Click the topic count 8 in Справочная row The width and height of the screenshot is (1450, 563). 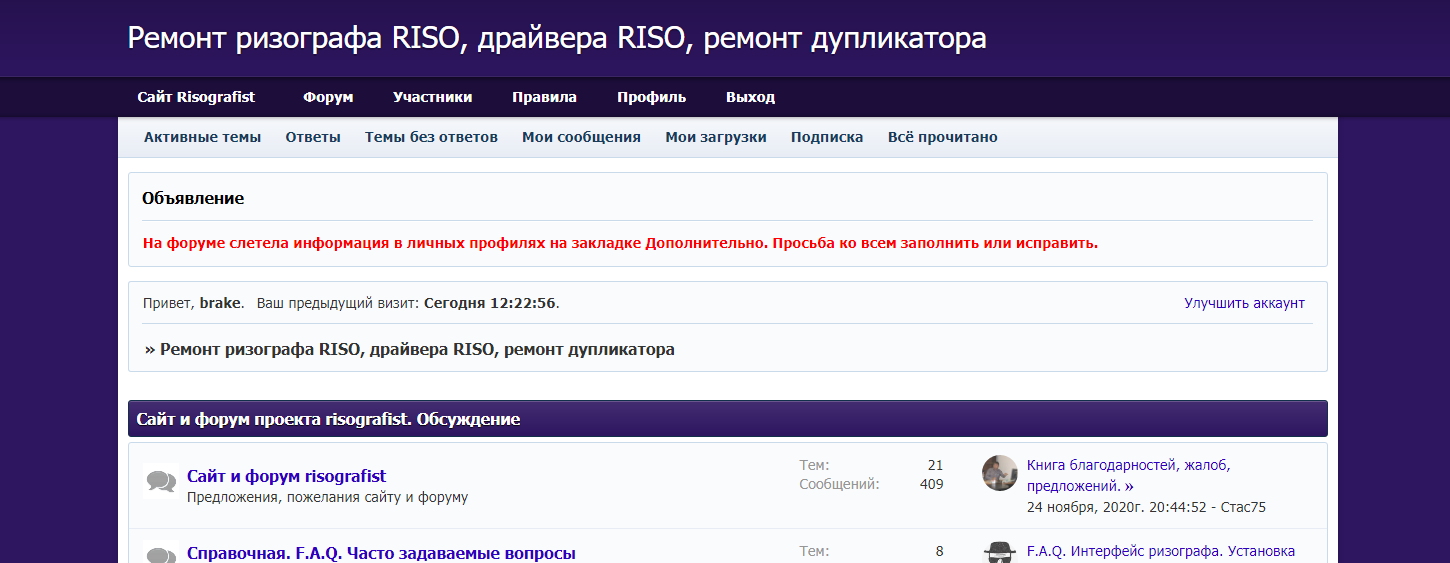(939, 551)
